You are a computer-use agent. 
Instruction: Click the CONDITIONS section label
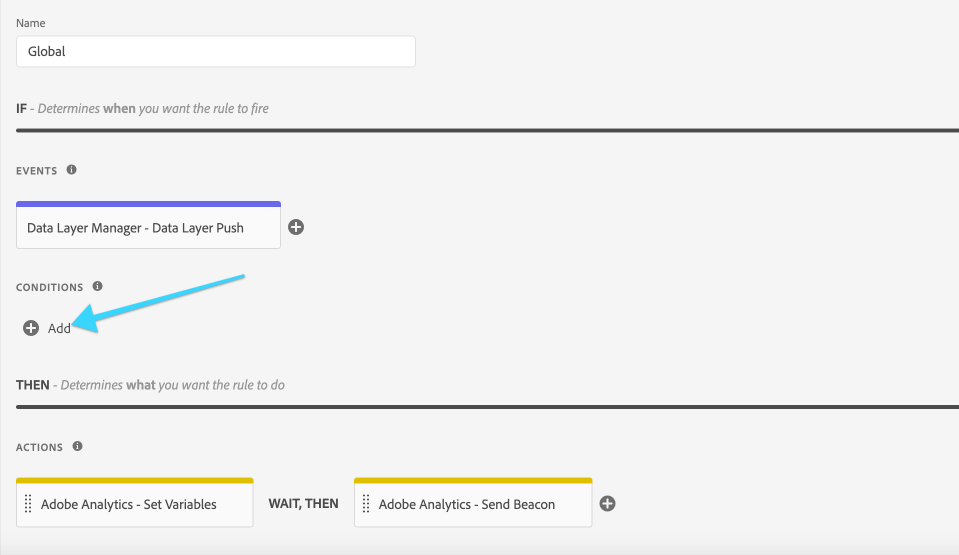[49, 288]
